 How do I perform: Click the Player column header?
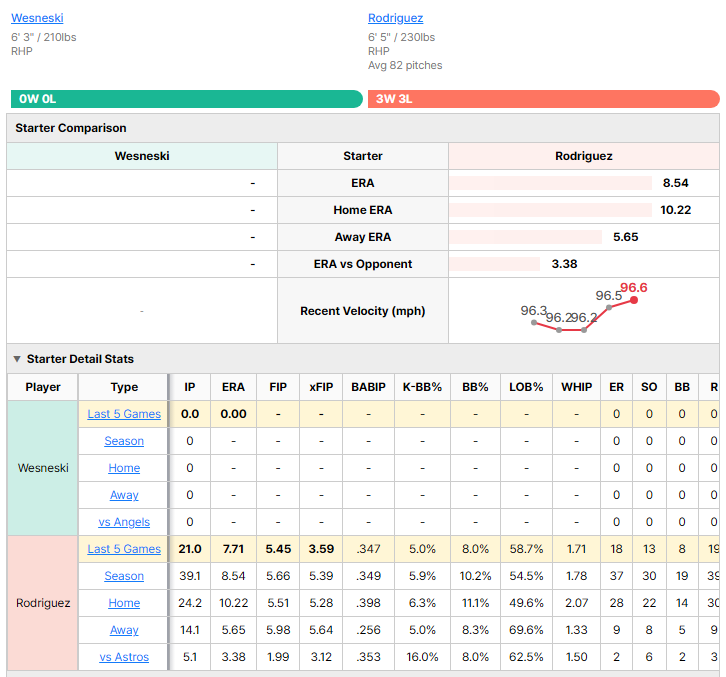pos(43,387)
